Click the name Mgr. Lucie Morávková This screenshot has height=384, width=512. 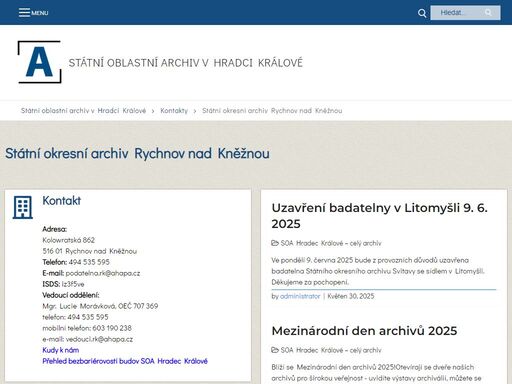79,306
